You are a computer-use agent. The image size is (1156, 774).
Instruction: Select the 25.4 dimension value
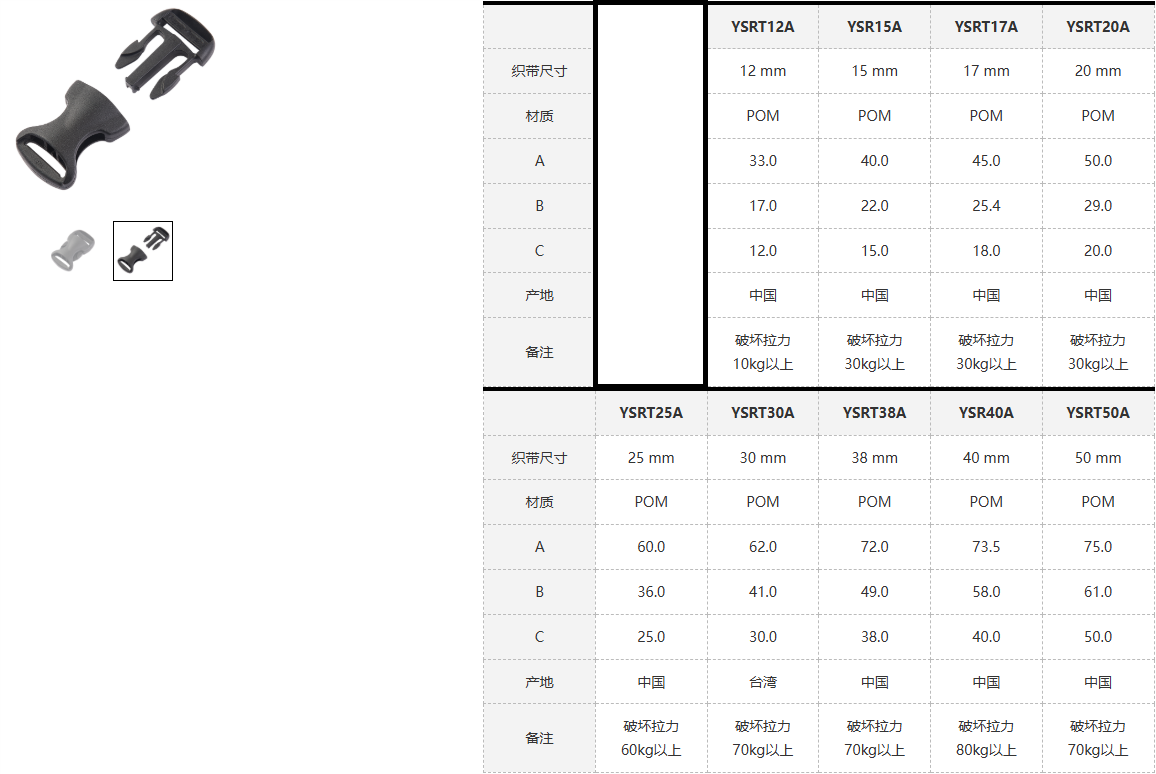point(986,206)
